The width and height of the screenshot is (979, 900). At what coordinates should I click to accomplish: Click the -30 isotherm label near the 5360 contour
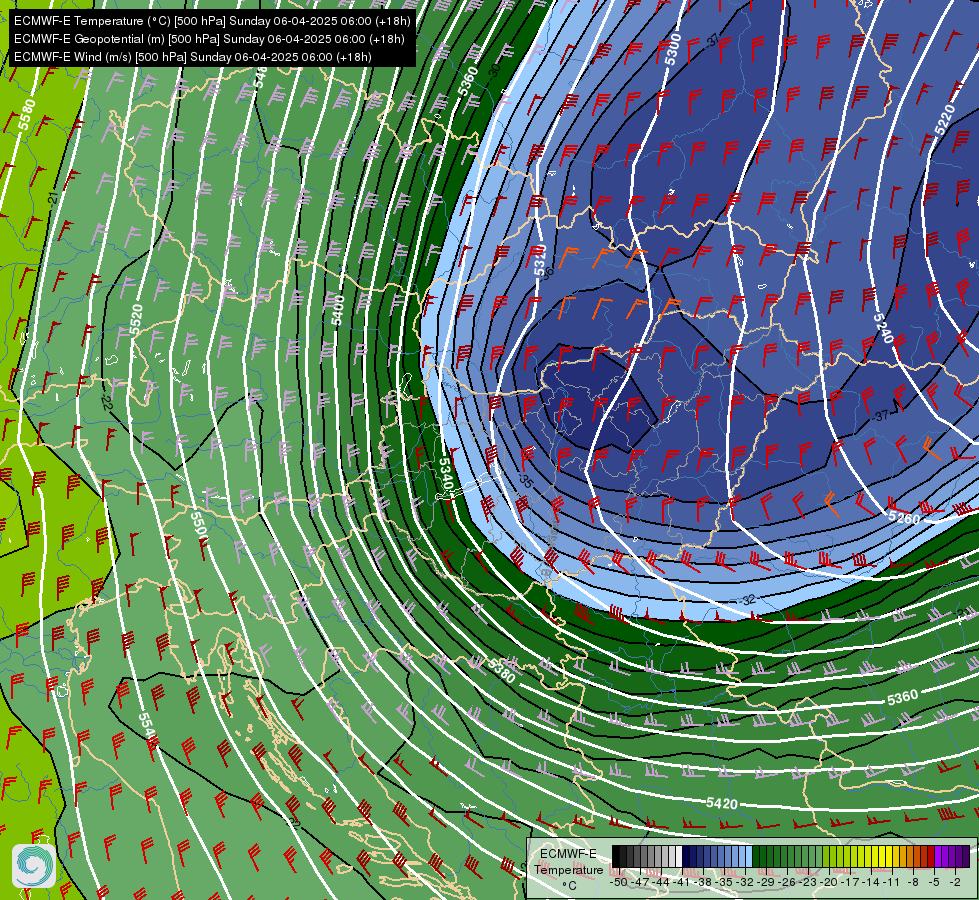click(494, 71)
